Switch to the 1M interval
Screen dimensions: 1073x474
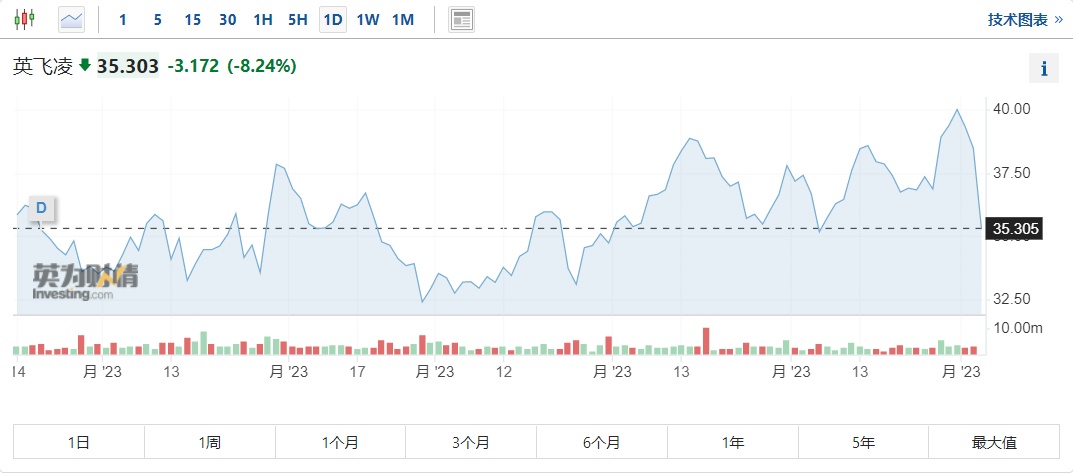(x=403, y=19)
